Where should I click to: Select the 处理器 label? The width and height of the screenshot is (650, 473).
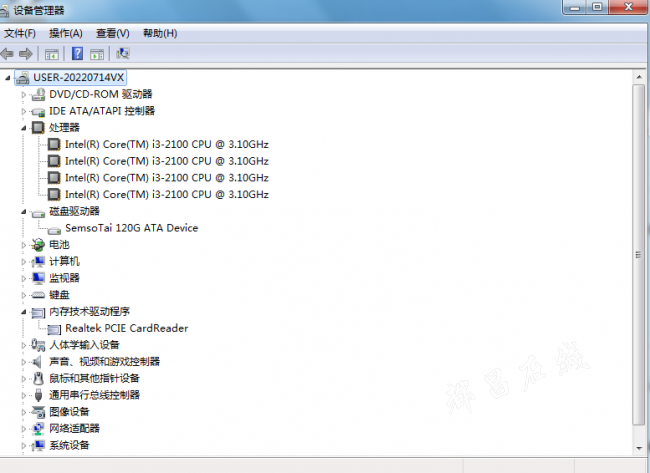pyautogui.click(x=64, y=128)
